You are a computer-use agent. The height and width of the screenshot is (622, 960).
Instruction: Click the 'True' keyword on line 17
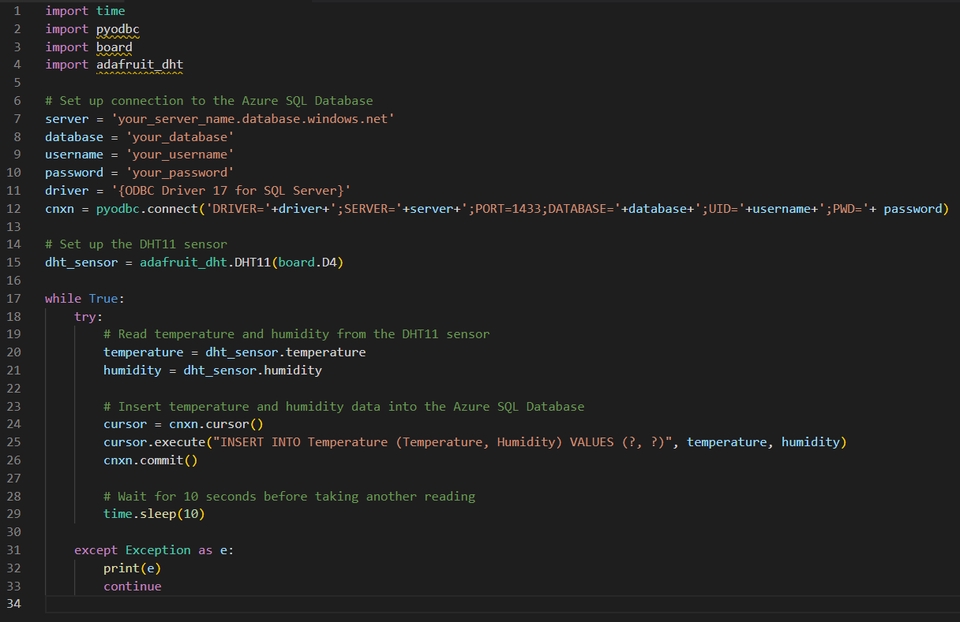103,298
